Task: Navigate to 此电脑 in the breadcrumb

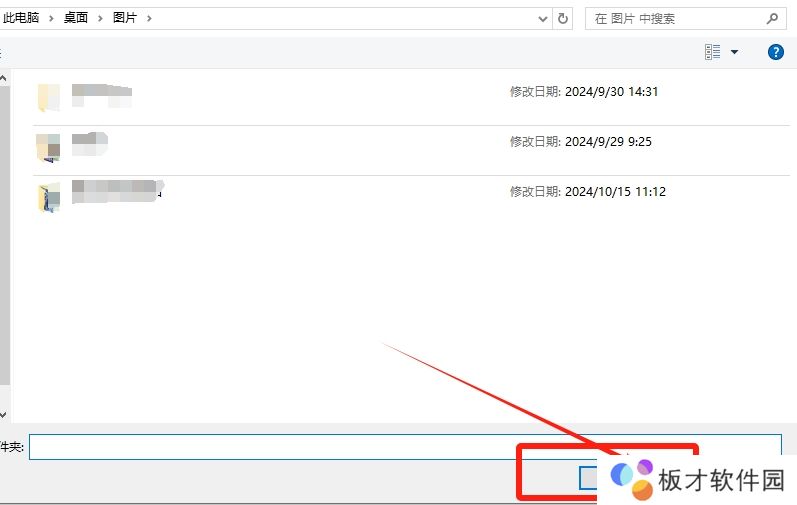Action: pyautogui.click(x=20, y=18)
